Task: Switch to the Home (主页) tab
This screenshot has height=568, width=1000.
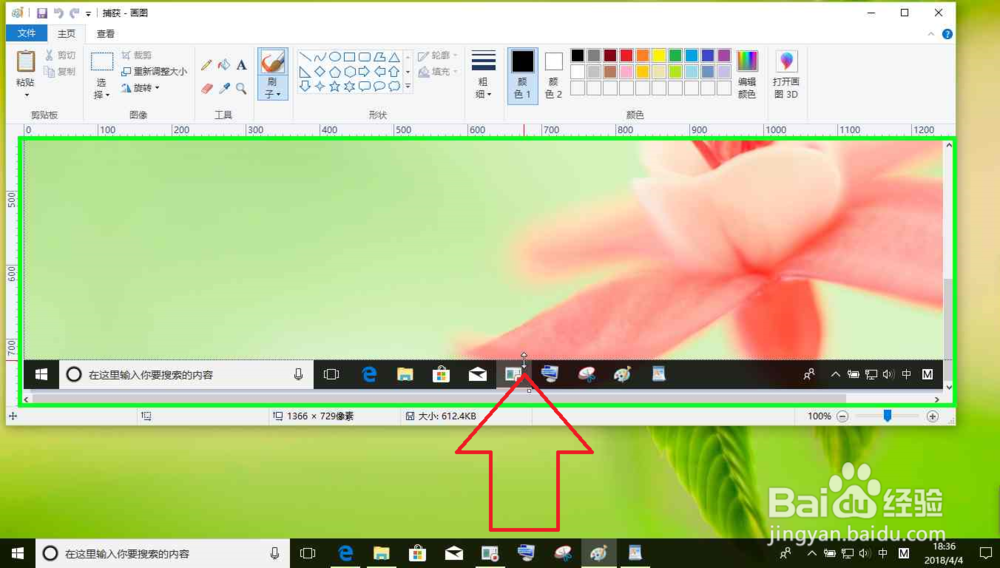Action: point(66,34)
